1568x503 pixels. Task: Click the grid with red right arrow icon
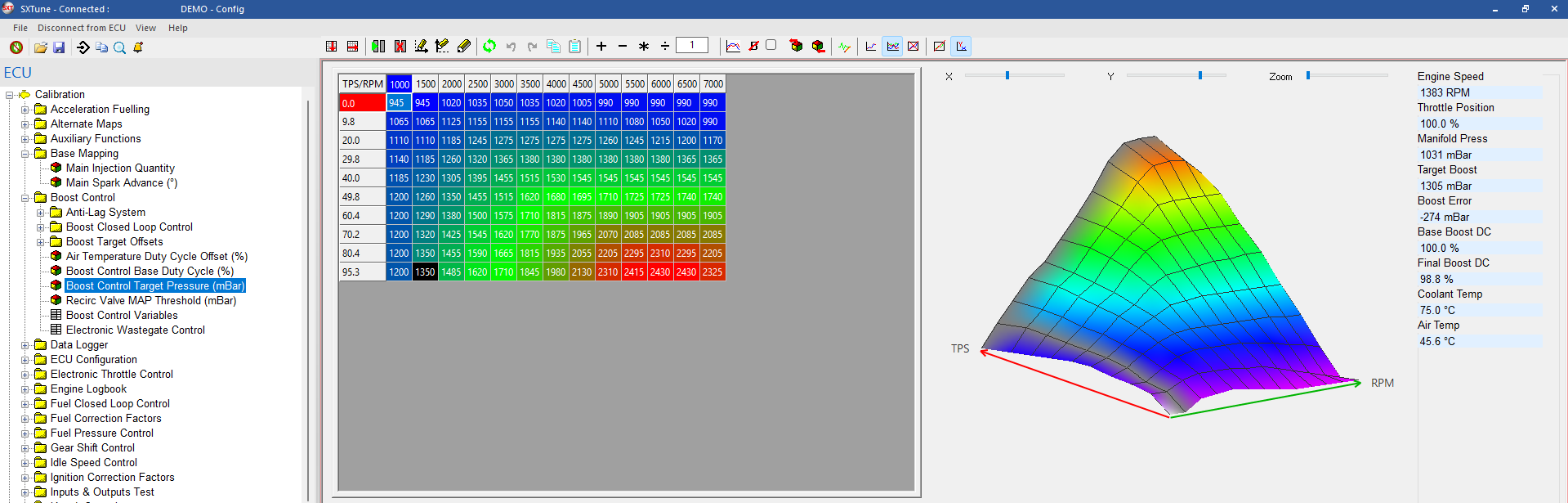coord(352,47)
